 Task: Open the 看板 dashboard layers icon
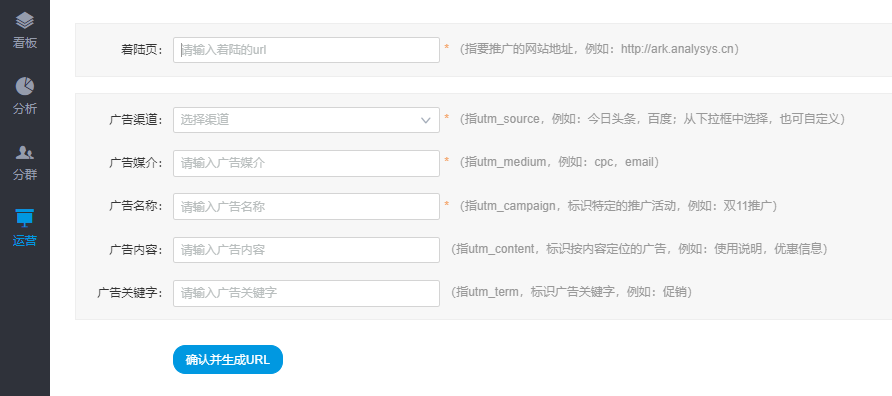click(x=24, y=21)
